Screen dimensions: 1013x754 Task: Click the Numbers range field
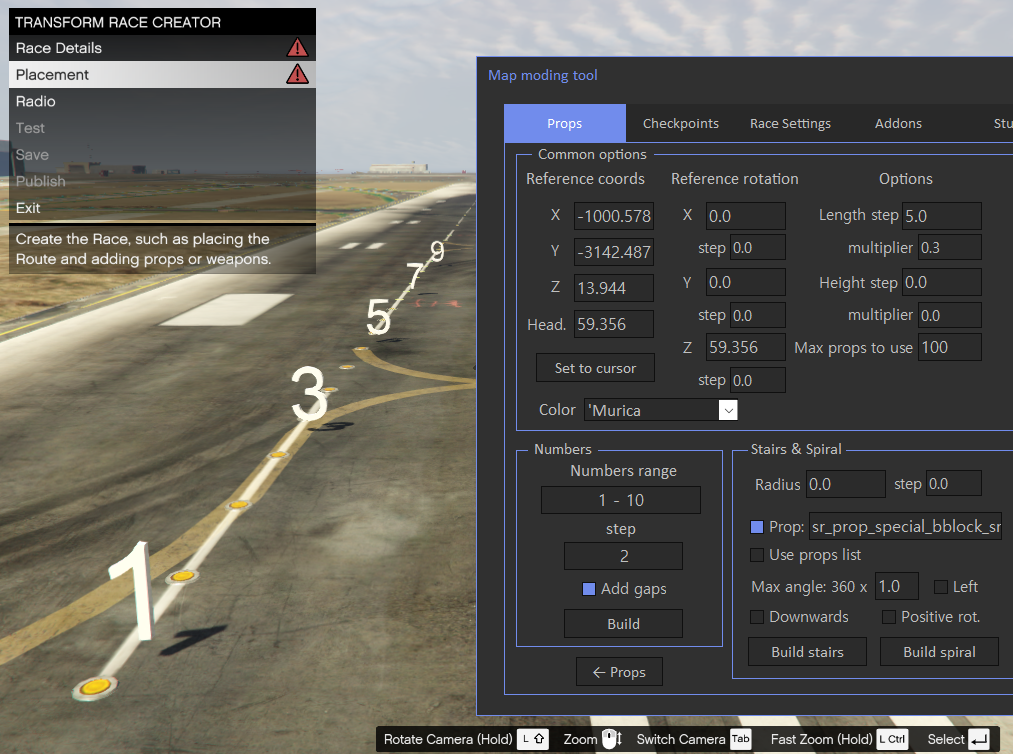pos(621,500)
